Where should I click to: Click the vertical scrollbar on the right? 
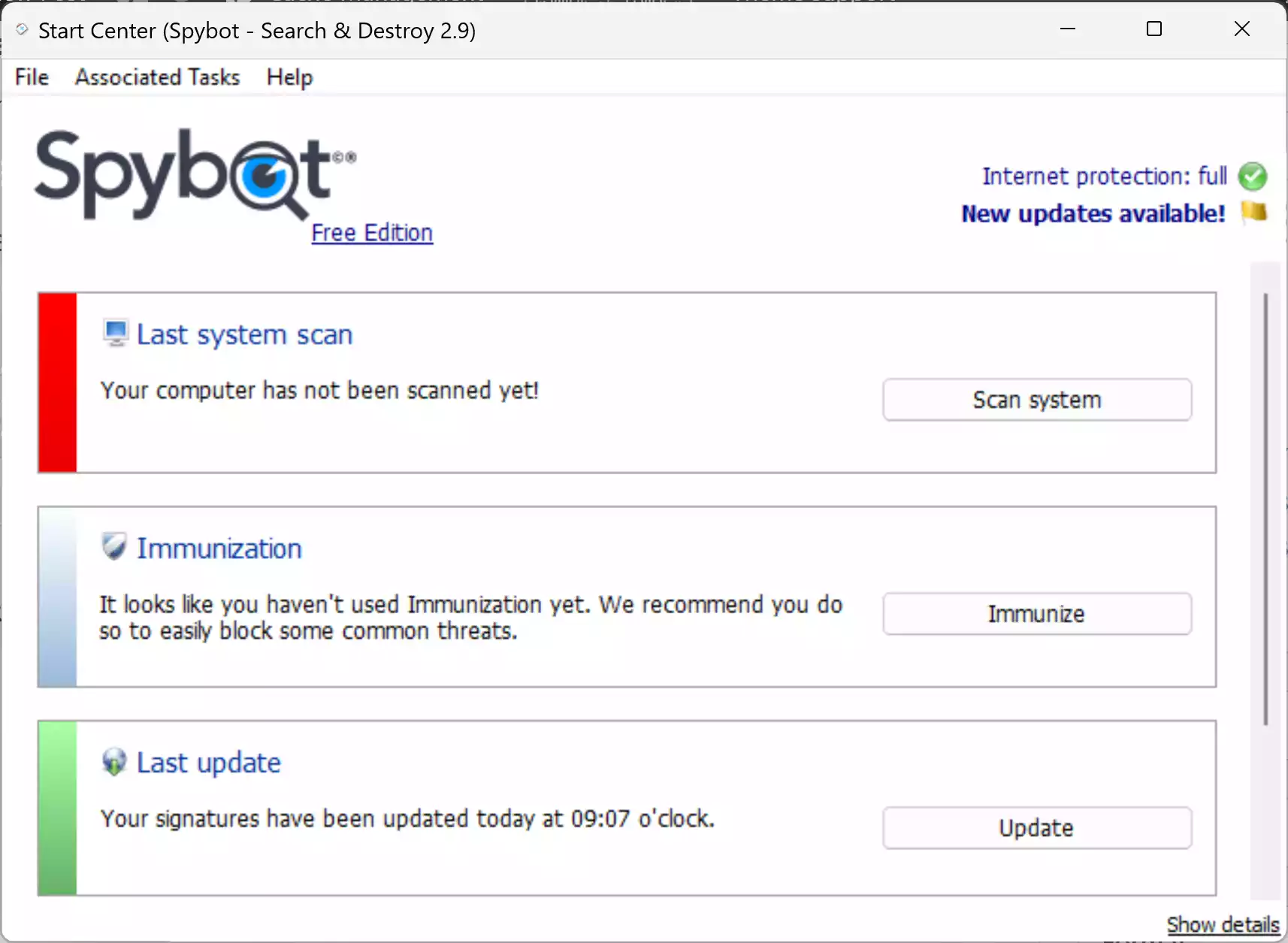pos(1265,503)
